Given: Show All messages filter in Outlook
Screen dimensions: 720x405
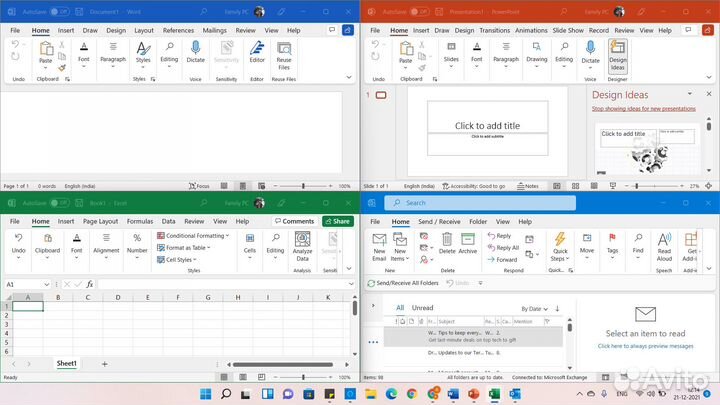Looking at the screenshot, I should point(400,308).
